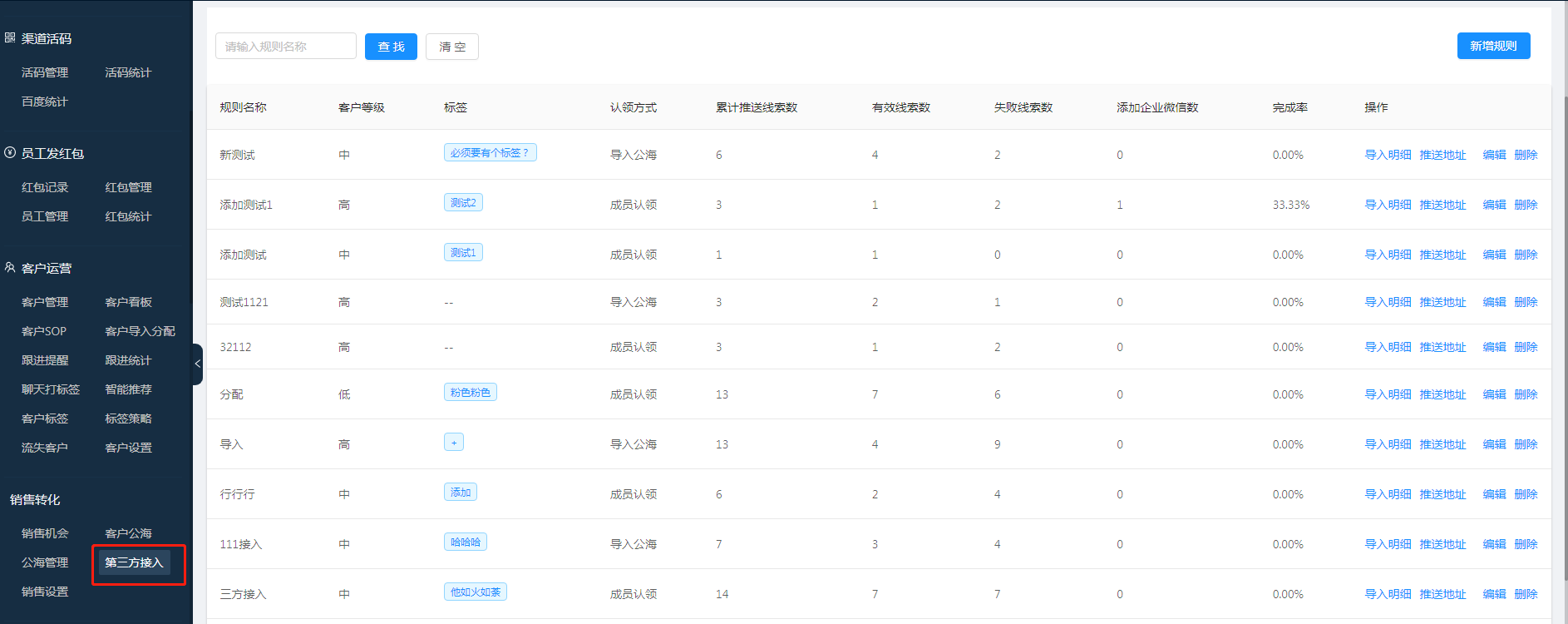1568x624 pixels.
Task: Open 客户导入分配 page
Action: pos(140,331)
